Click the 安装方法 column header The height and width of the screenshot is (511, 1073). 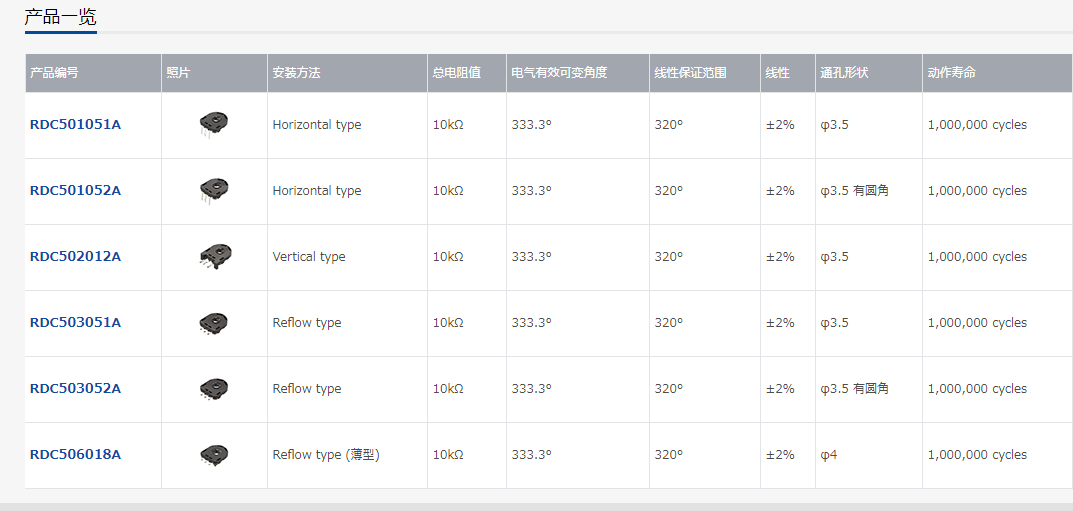pos(296,73)
